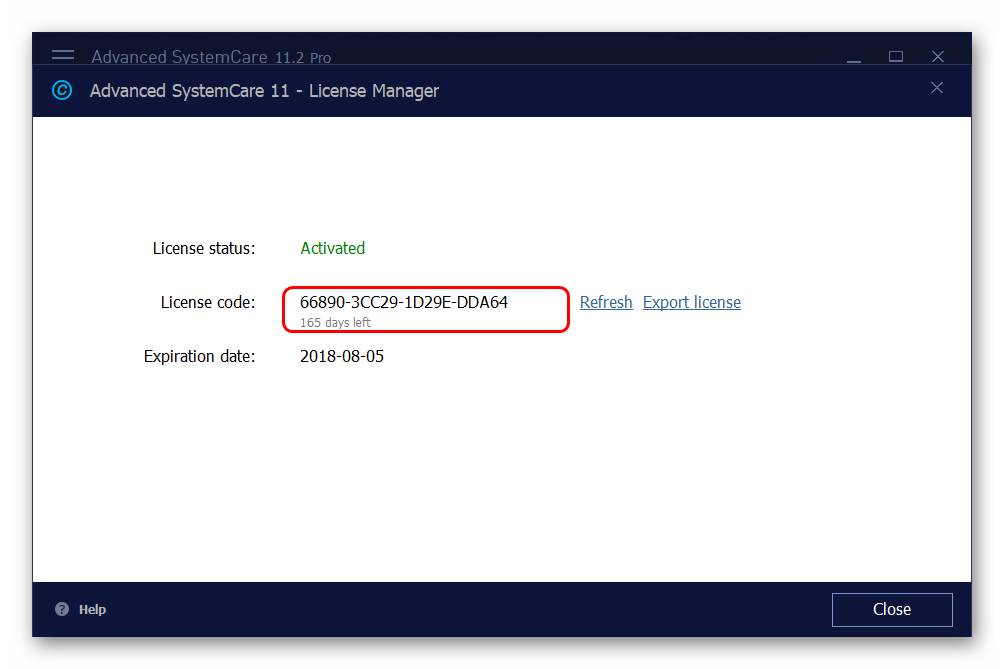The width and height of the screenshot is (1004, 669).
Task: Close the Advanced SystemCare main window
Action: pos(938,56)
